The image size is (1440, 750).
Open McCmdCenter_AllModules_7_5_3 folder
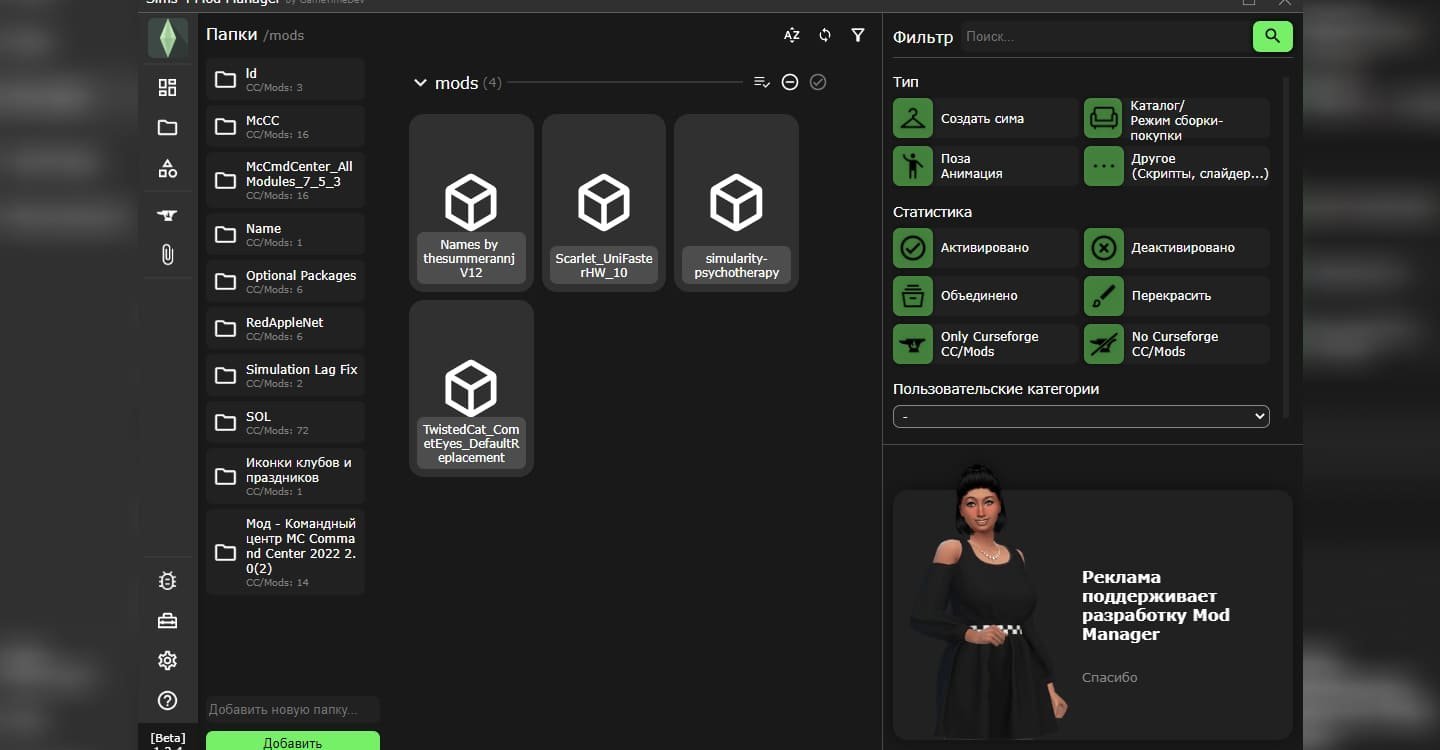click(x=285, y=180)
